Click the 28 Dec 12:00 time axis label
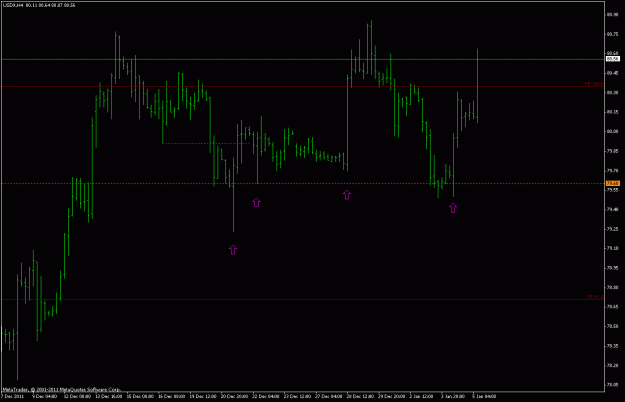The image size is (625, 402). click(x=360, y=396)
